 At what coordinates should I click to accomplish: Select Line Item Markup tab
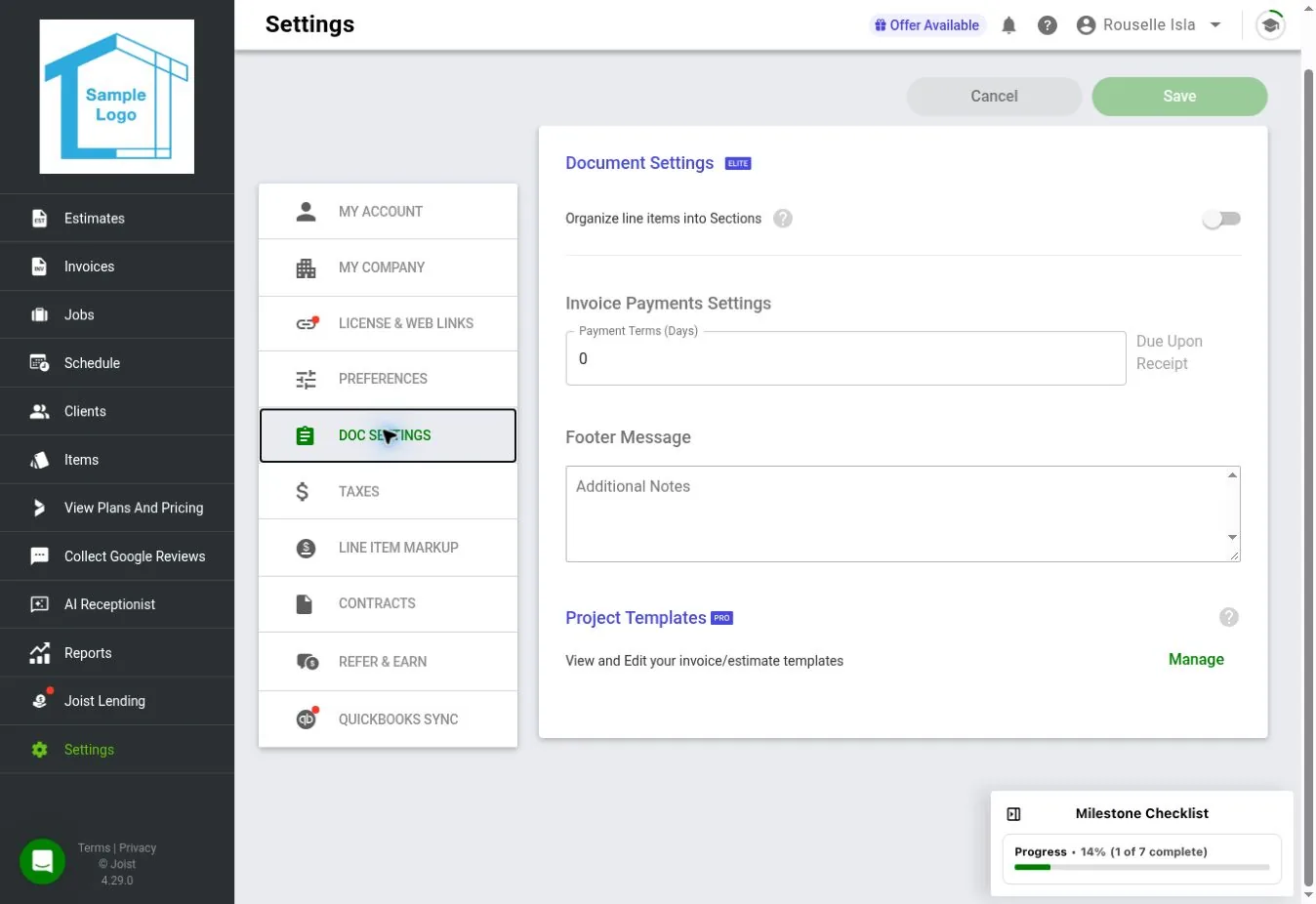coord(388,548)
